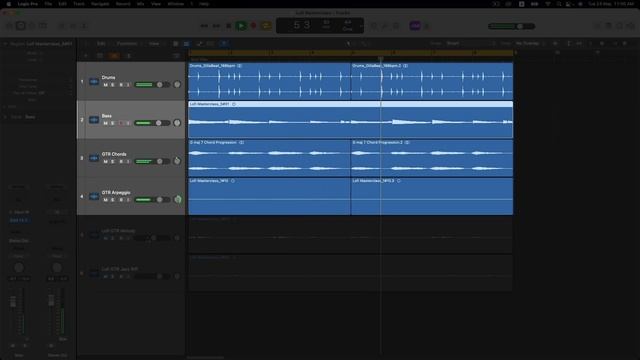Select the Lofi Masterclass region on the Bass track

tap(351, 119)
